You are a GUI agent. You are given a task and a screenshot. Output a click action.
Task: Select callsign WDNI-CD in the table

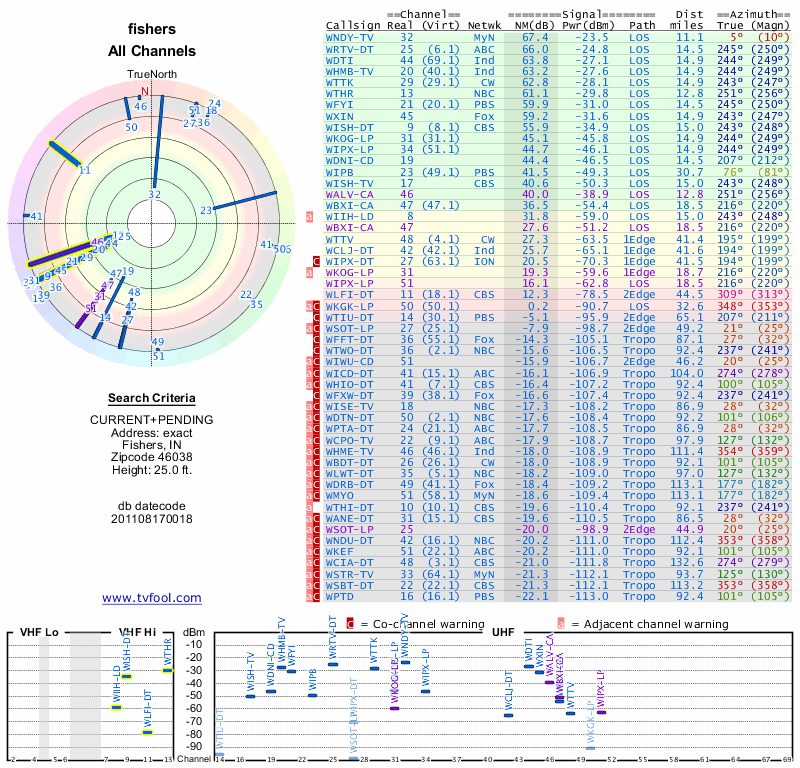pos(349,161)
